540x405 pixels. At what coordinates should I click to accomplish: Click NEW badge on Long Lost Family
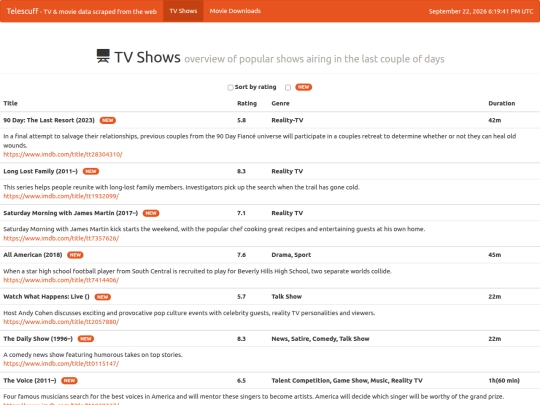[91, 171]
